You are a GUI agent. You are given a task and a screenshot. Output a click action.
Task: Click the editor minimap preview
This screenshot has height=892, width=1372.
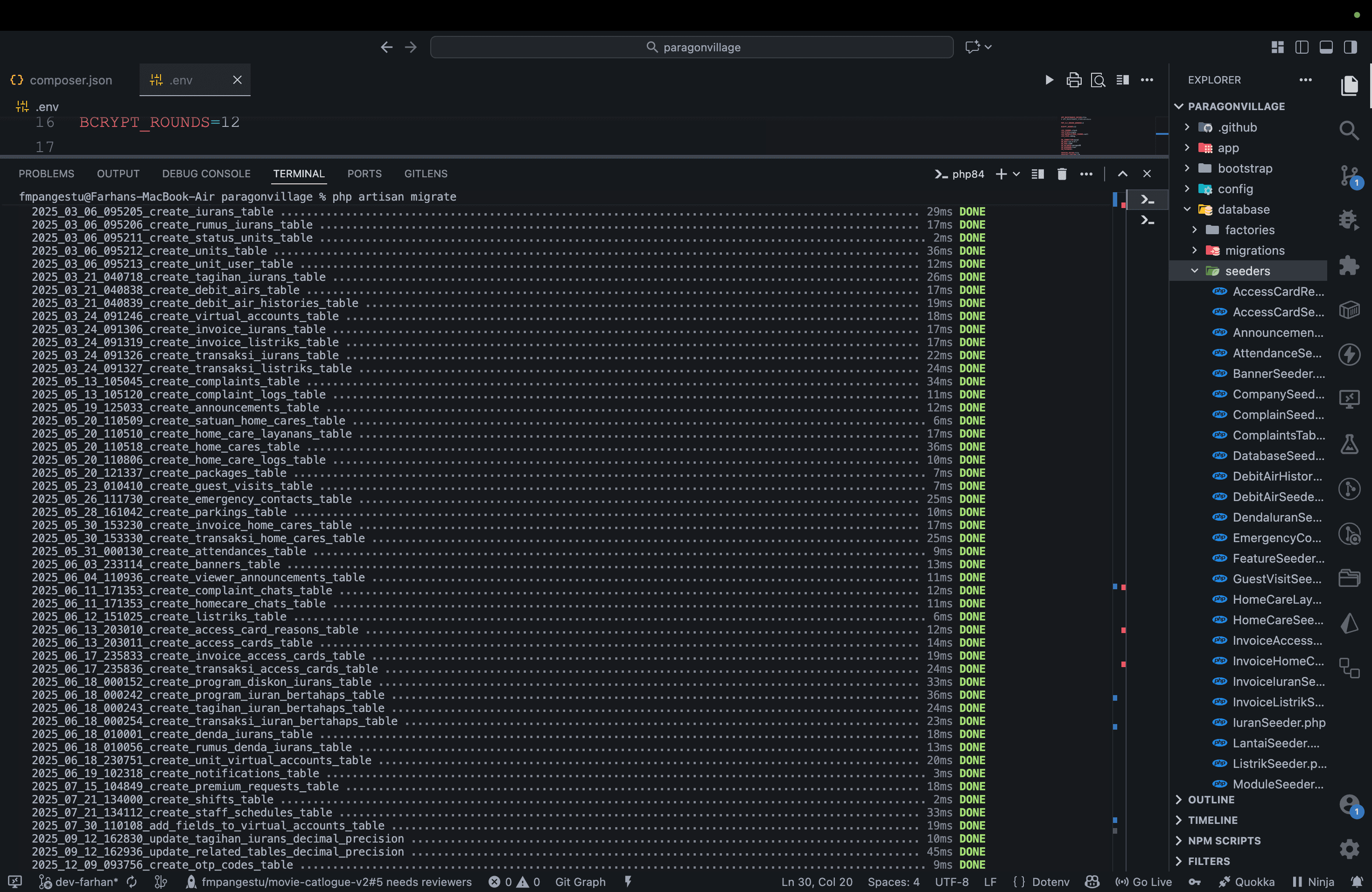1075,135
